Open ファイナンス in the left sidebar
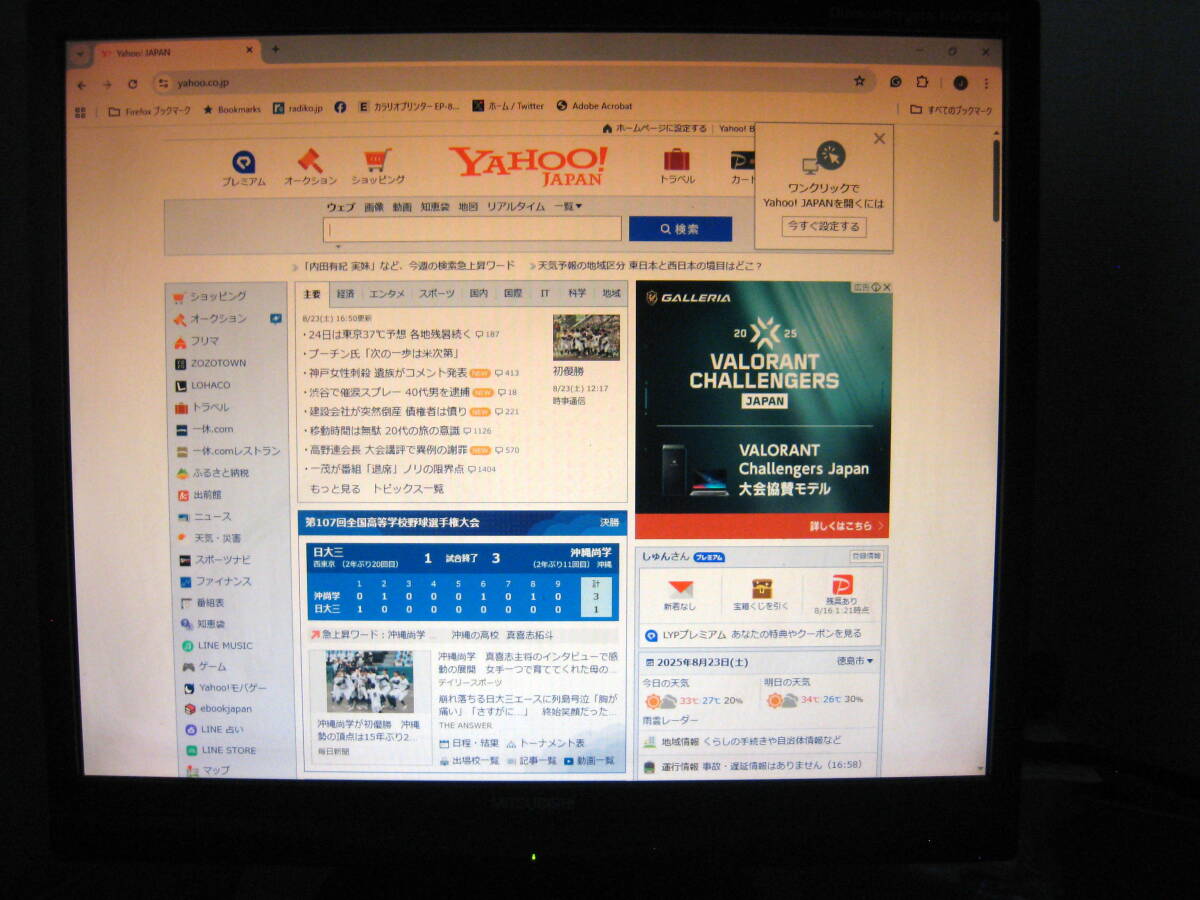Viewport: 1200px width, 900px height. tap(216, 581)
